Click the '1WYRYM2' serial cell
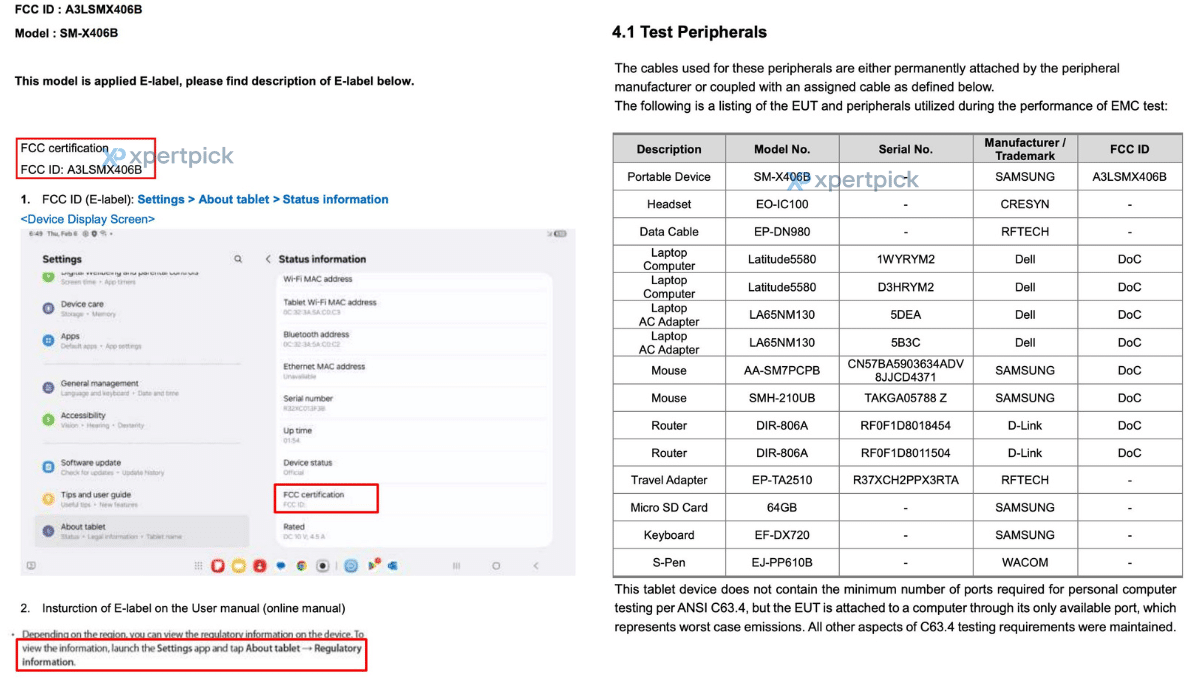This screenshot has height=680, width=1200. click(905, 259)
